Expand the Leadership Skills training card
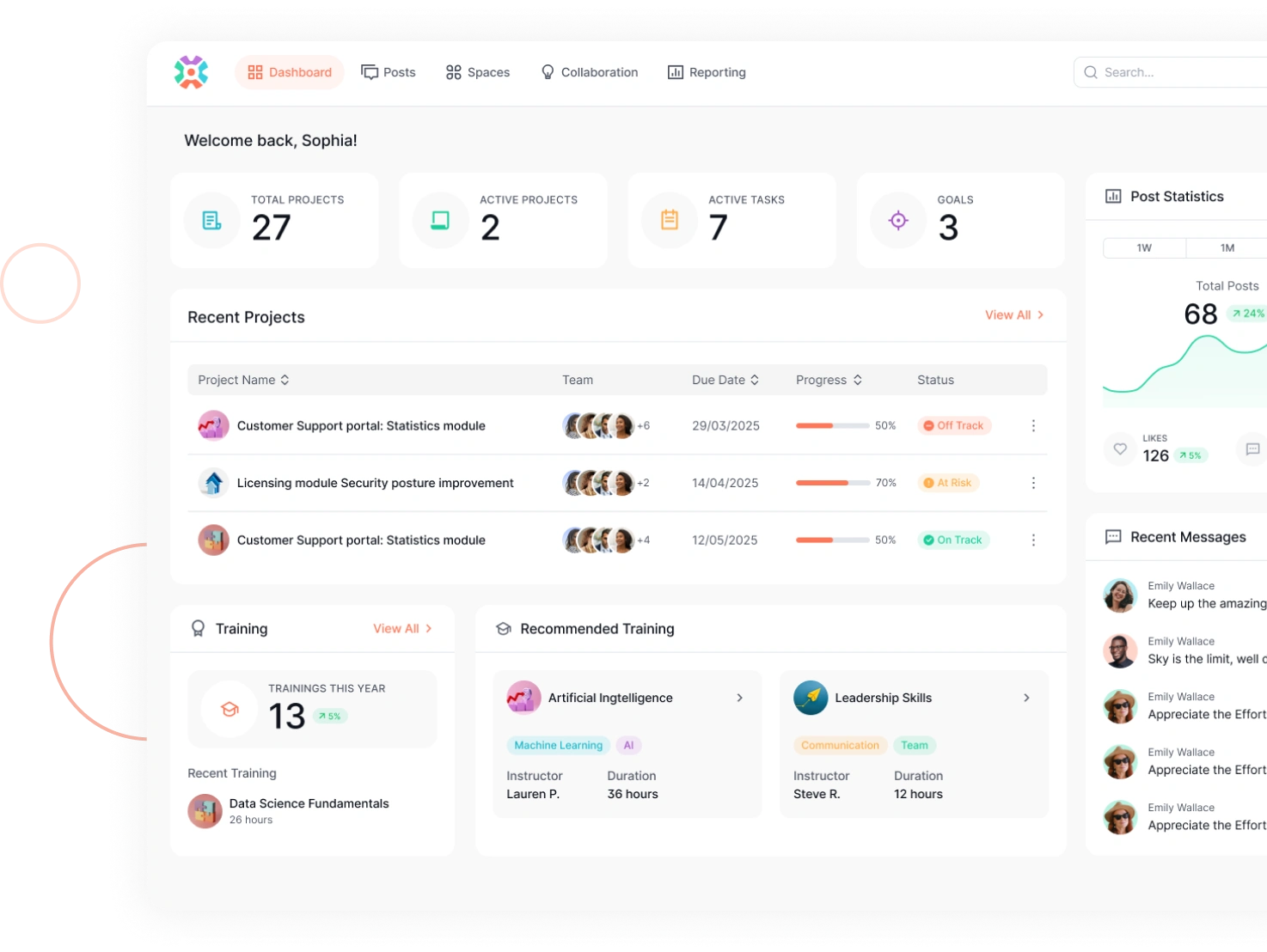Viewport: 1267px width, 952px height. [x=1025, y=698]
